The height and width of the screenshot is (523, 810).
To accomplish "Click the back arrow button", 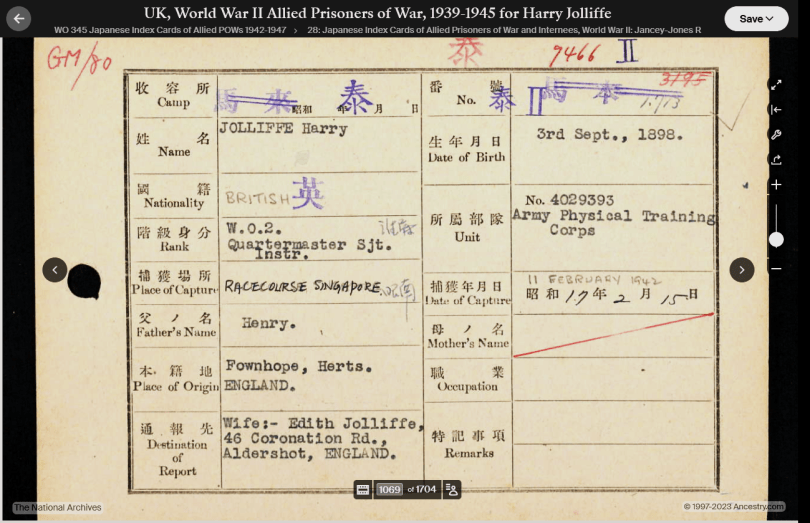I will tap(19, 18).
